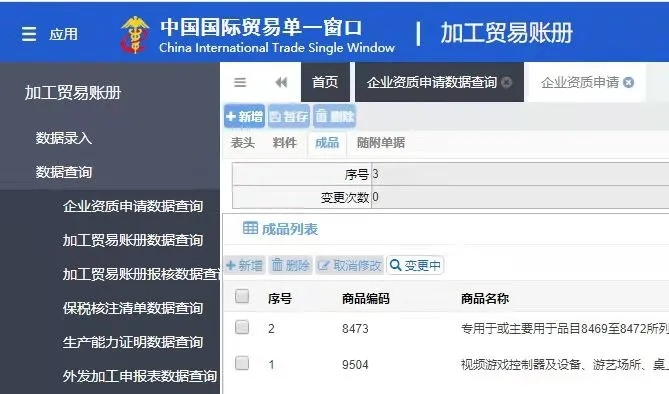Check the row with code 9504
669x394 pixels.
(x=242, y=363)
